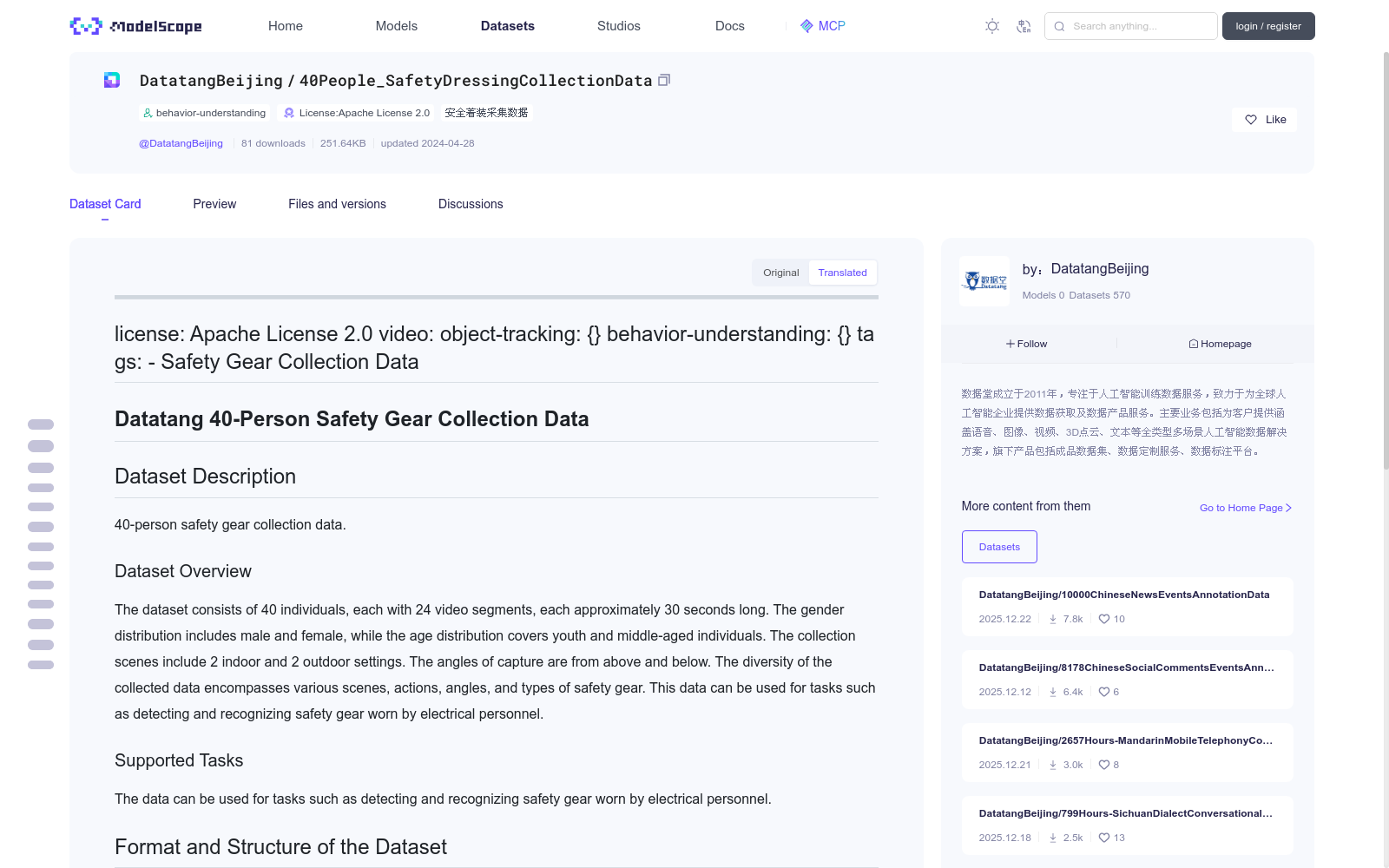Copy the dataset name with the copy icon
The height and width of the screenshot is (868, 1389).
[x=664, y=80]
